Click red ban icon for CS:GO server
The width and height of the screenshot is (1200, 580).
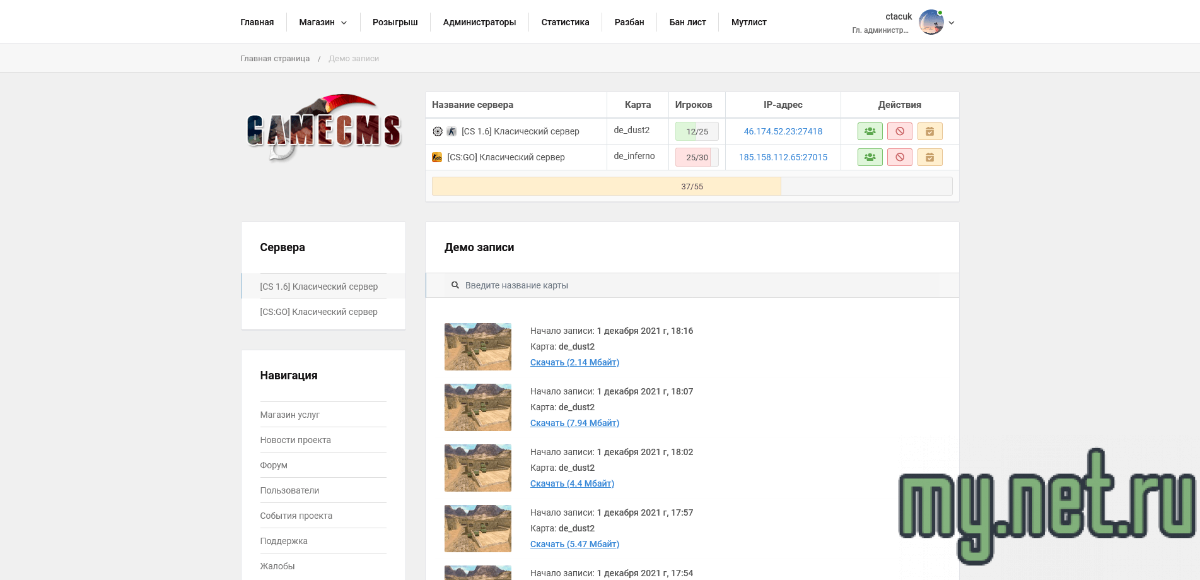[x=900, y=157]
